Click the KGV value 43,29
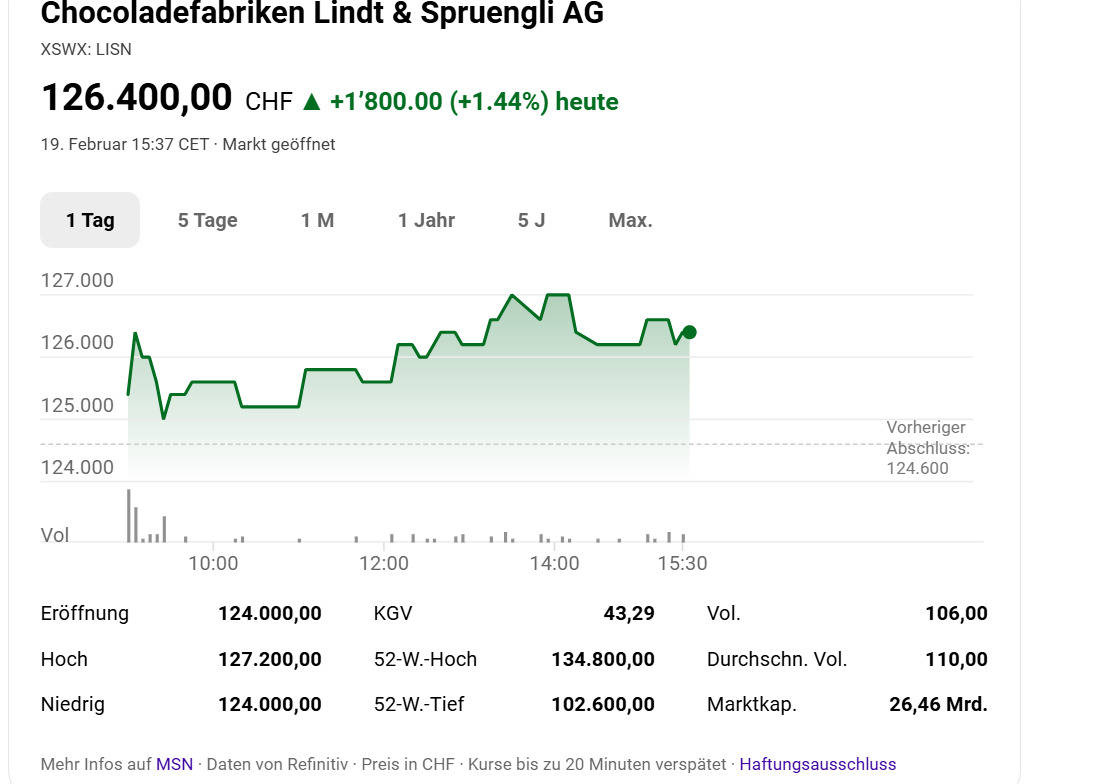1098x784 pixels. pyautogui.click(x=629, y=613)
